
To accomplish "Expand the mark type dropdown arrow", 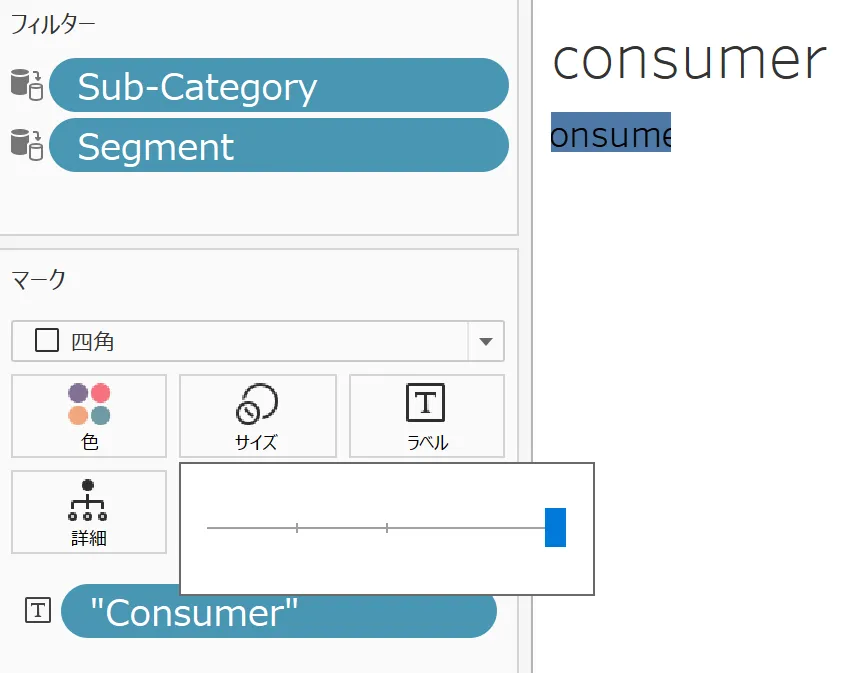I will (486, 341).
